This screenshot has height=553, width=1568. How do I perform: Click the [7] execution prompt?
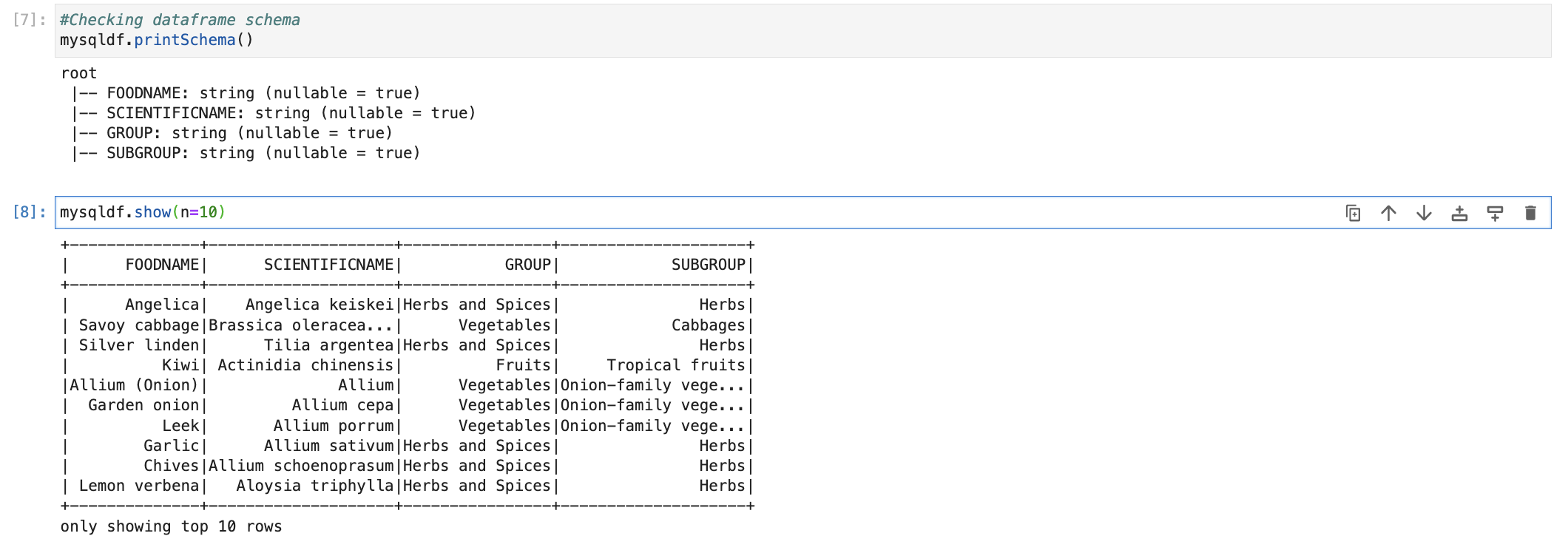point(30,20)
